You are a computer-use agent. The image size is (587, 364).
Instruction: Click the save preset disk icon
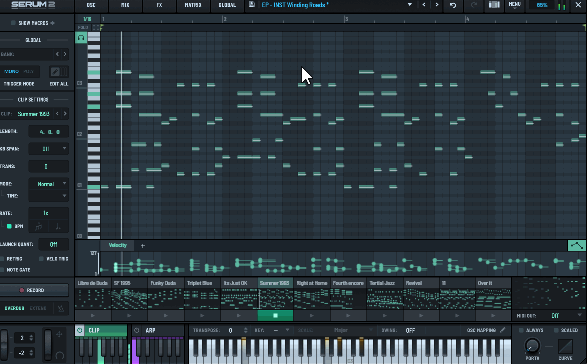coord(252,5)
